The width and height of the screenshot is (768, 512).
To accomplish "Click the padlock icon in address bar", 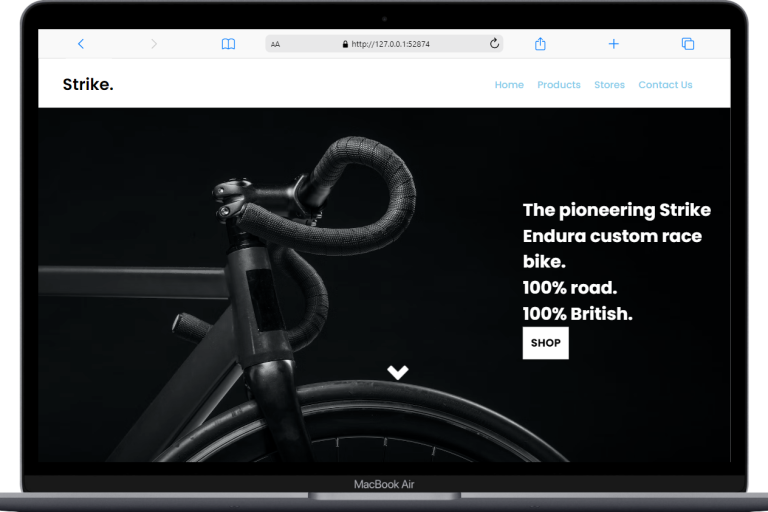I will [x=345, y=44].
